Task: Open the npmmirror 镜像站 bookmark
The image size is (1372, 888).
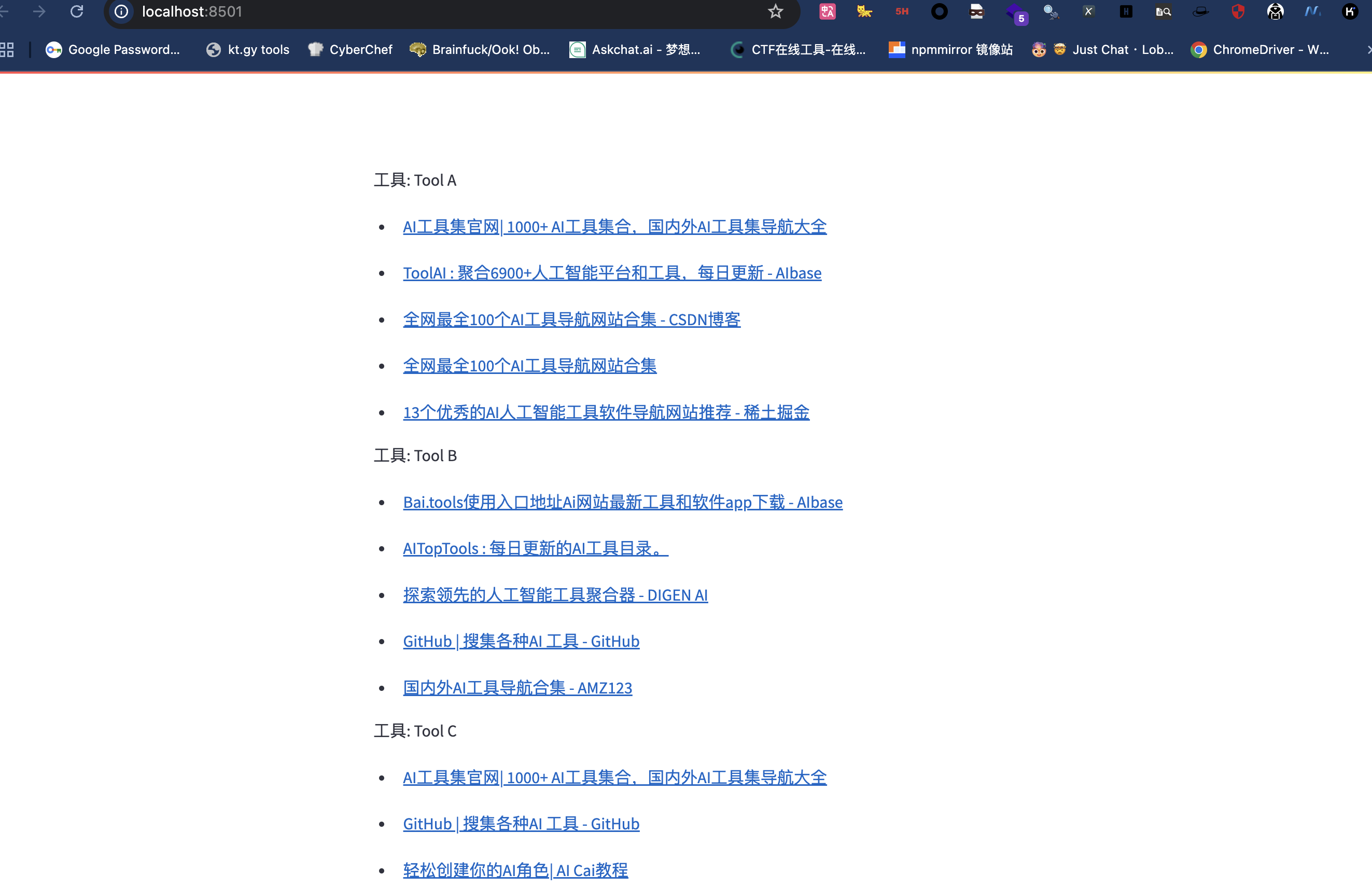Action: click(x=950, y=50)
